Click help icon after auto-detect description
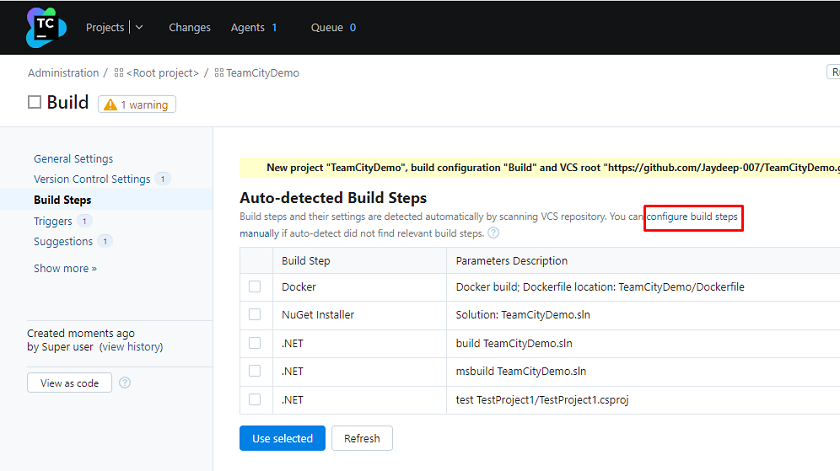Viewport: 840px width, 471px height. (493, 233)
